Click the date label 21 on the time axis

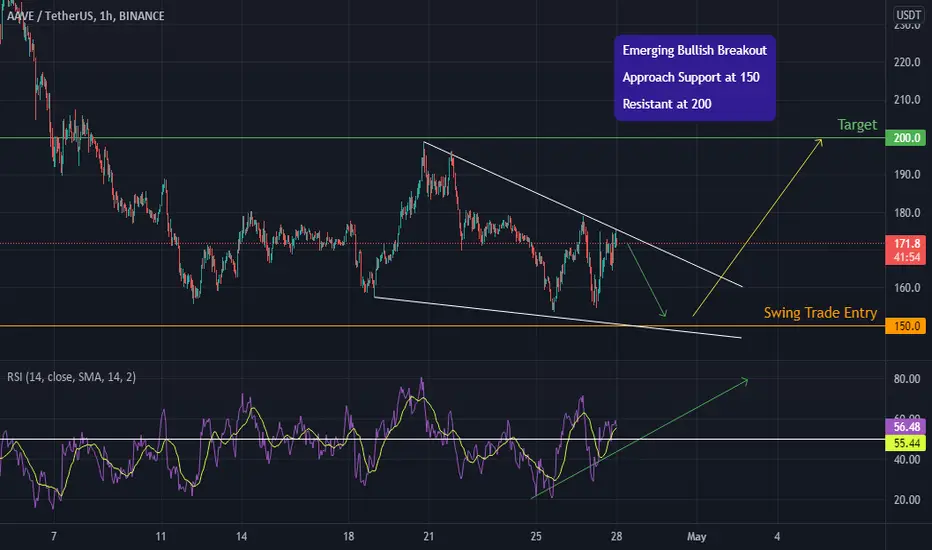(x=429, y=536)
